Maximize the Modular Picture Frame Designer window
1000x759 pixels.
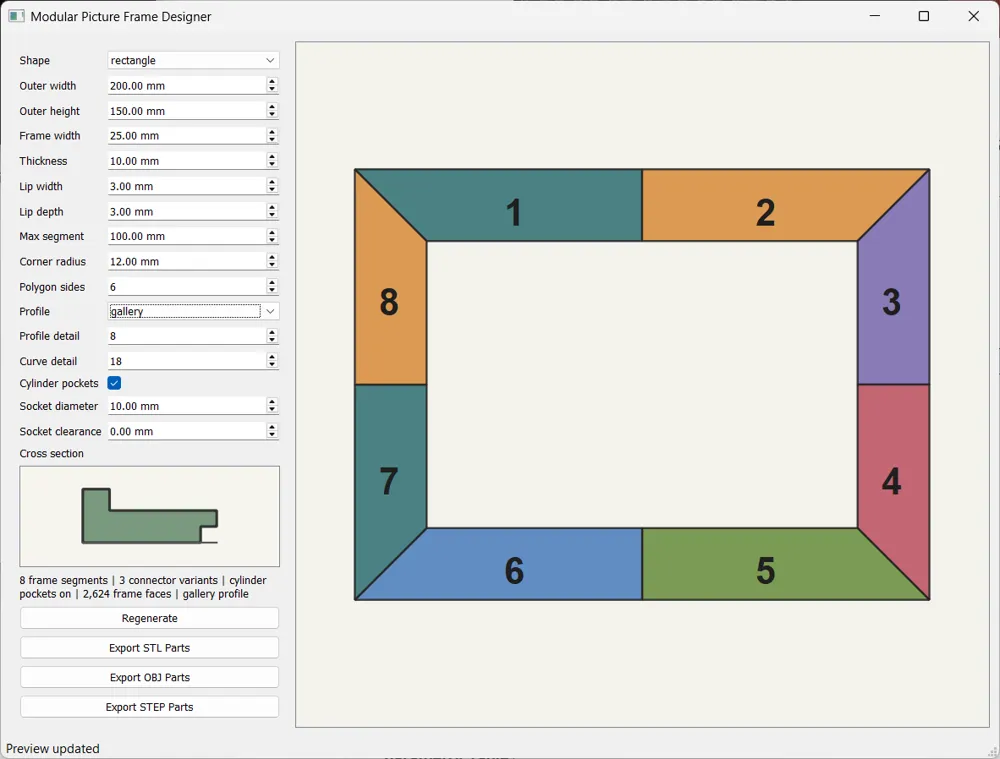point(923,16)
